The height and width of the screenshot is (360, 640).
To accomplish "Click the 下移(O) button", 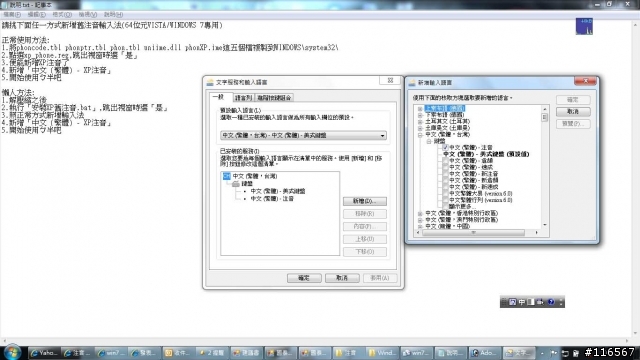I will click(x=364, y=252).
